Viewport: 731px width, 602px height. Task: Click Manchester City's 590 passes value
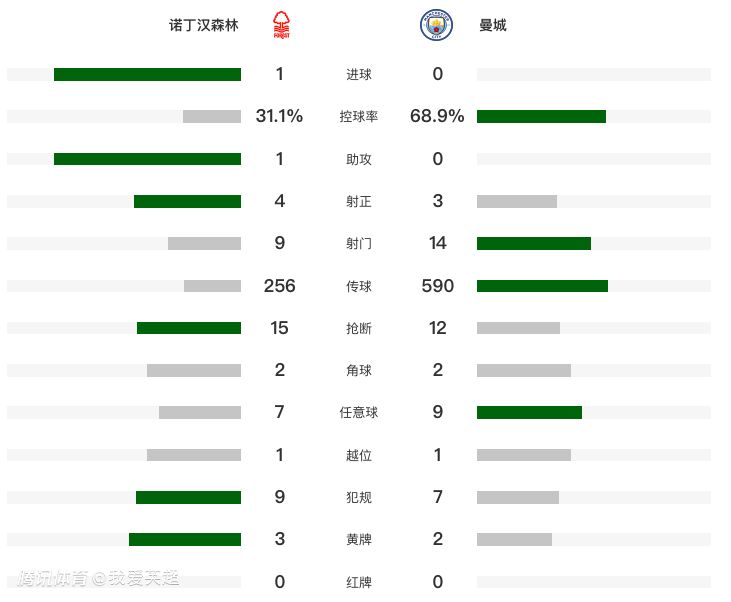click(437, 286)
